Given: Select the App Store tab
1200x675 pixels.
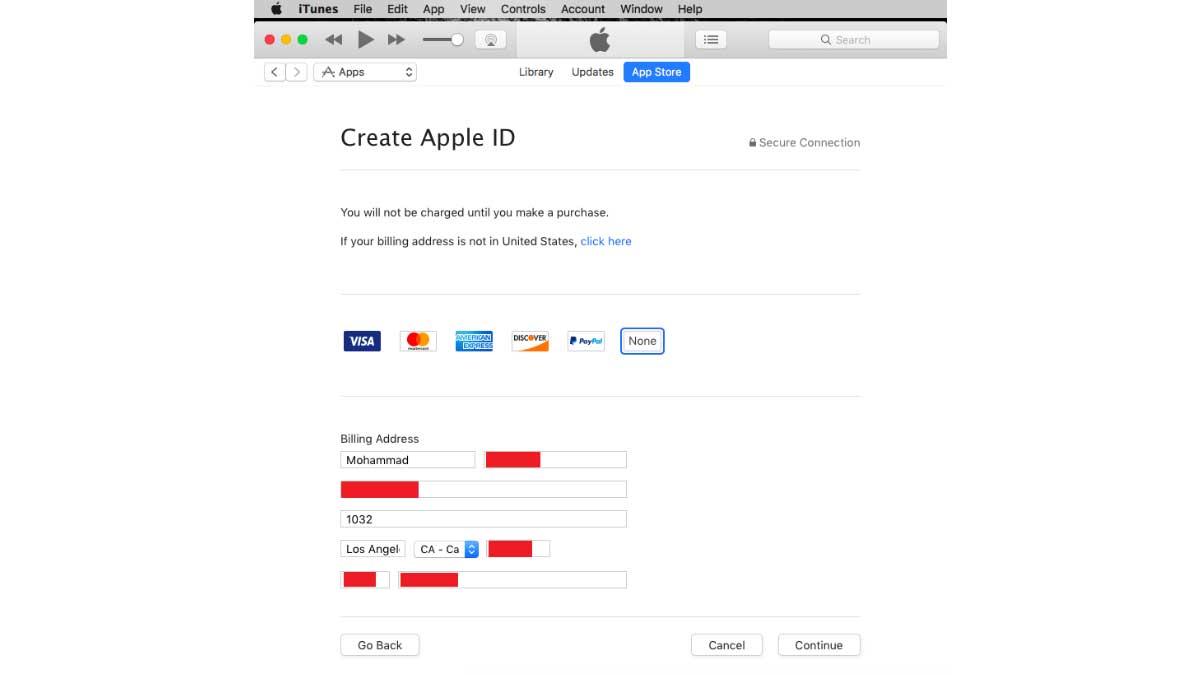Looking at the screenshot, I should [656, 72].
